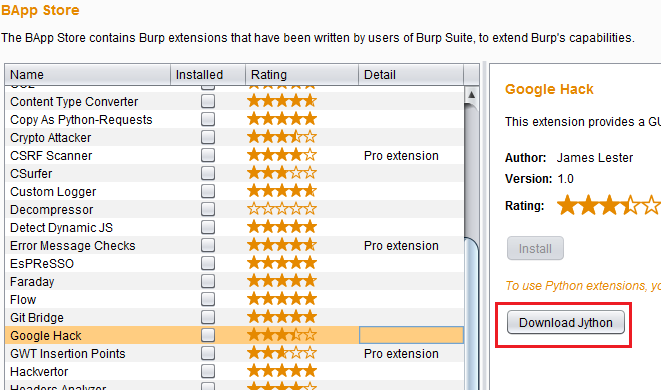Select the Content Type Converter row
Image resolution: width=661 pixels, height=390 pixels.
234,101
